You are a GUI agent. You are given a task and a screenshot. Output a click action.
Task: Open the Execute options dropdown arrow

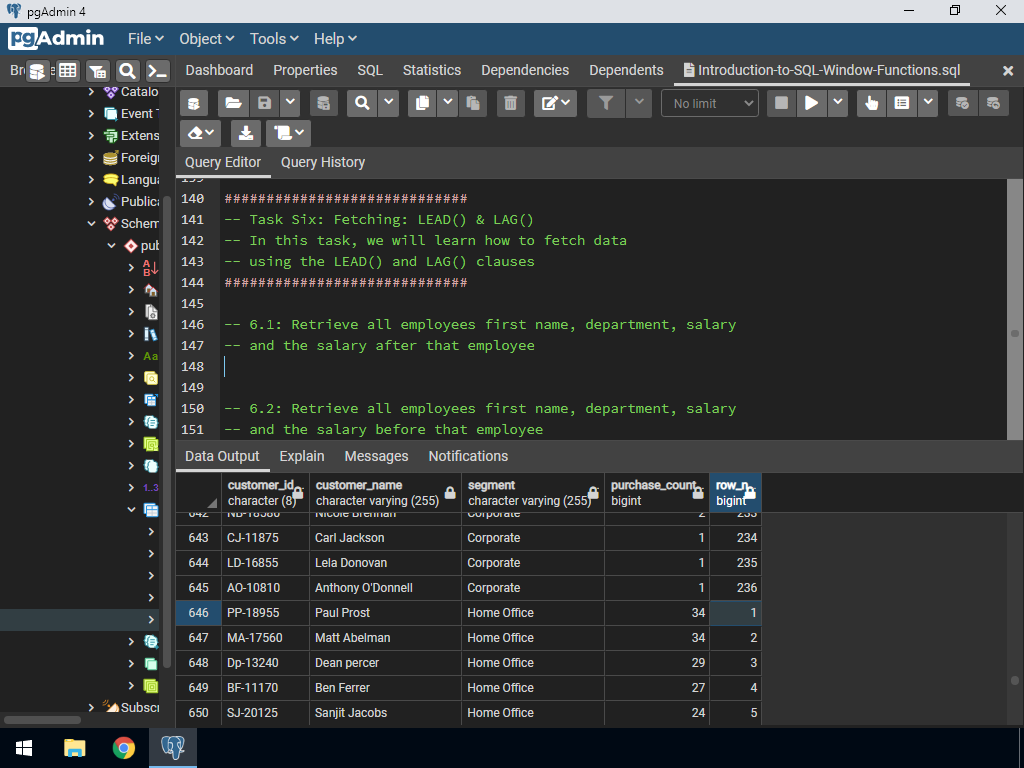pos(837,103)
